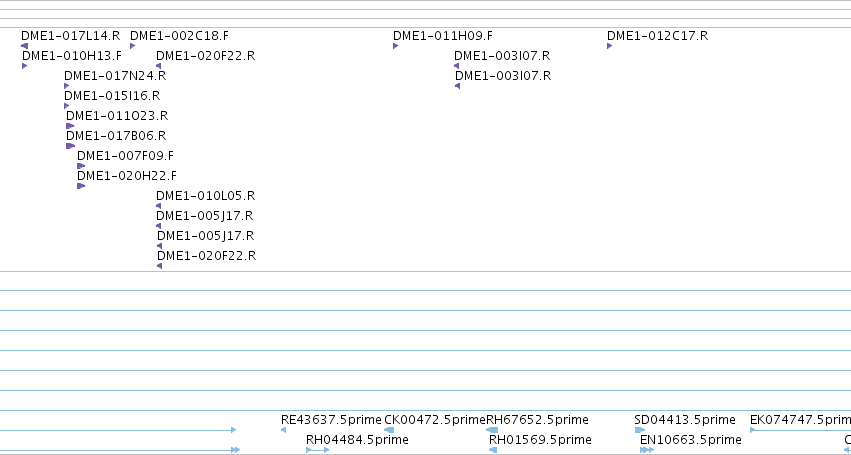This screenshot has width=851, height=455.
Task: Select the DME1-015I16.R feature label
Action: (x=112, y=96)
